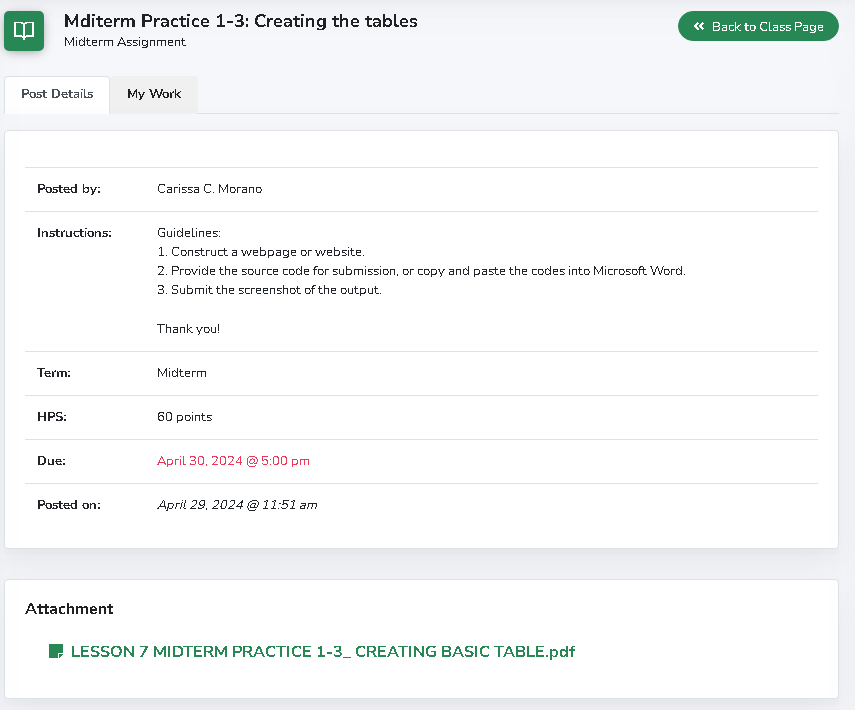Click the green book icon beside the title
The height and width of the screenshot is (710, 855).
(23, 30)
